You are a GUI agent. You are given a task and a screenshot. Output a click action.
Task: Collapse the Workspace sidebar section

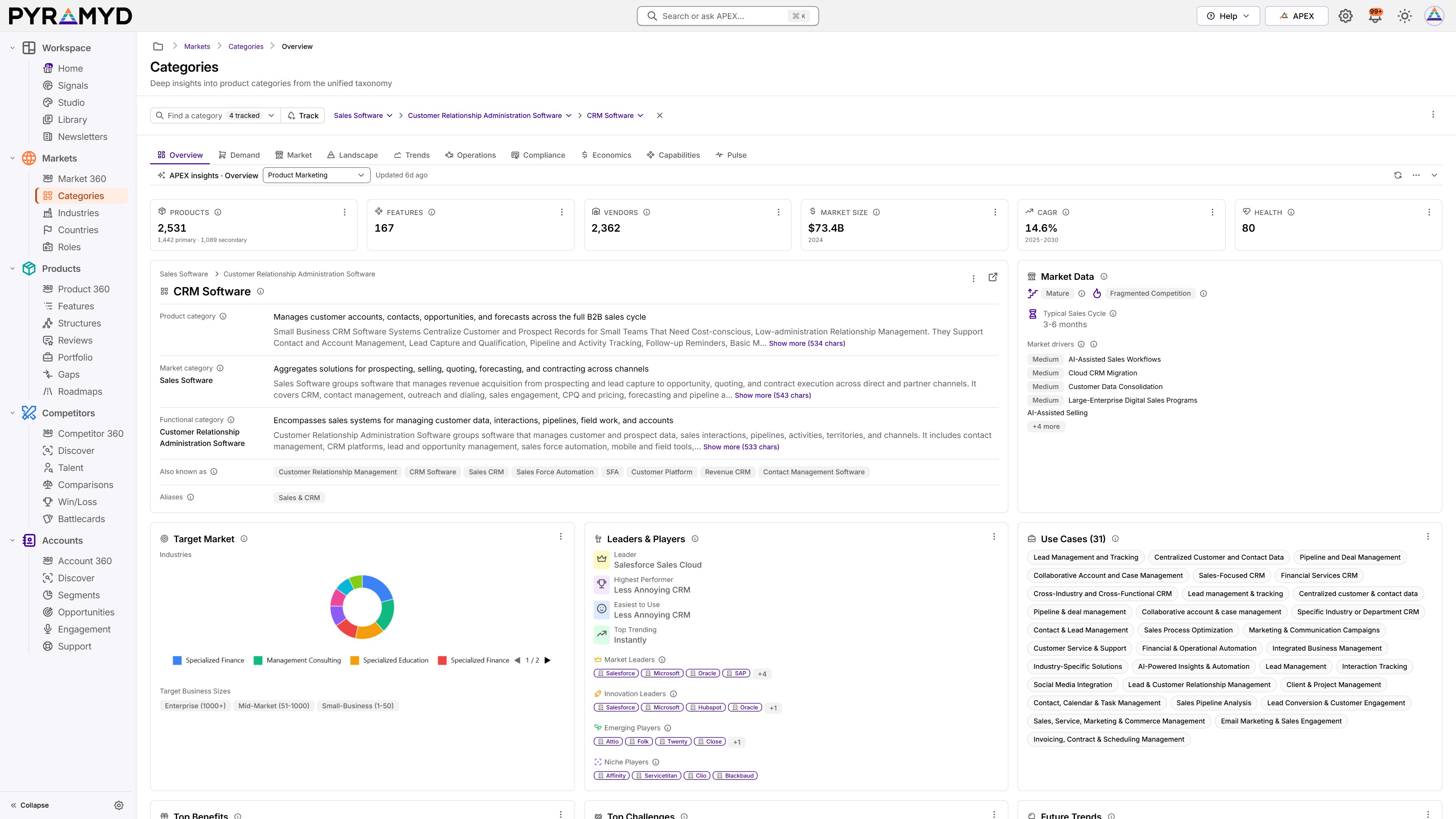pyautogui.click(x=13, y=48)
